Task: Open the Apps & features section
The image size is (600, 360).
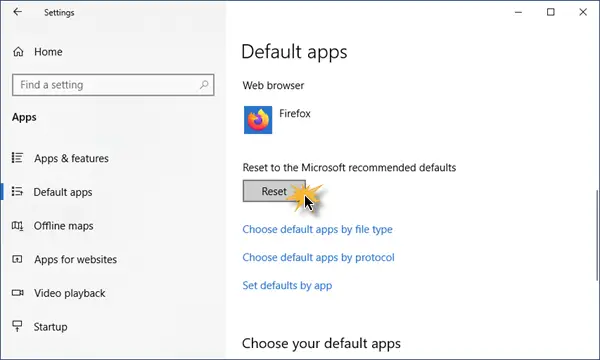Action: click(x=71, y=158)
